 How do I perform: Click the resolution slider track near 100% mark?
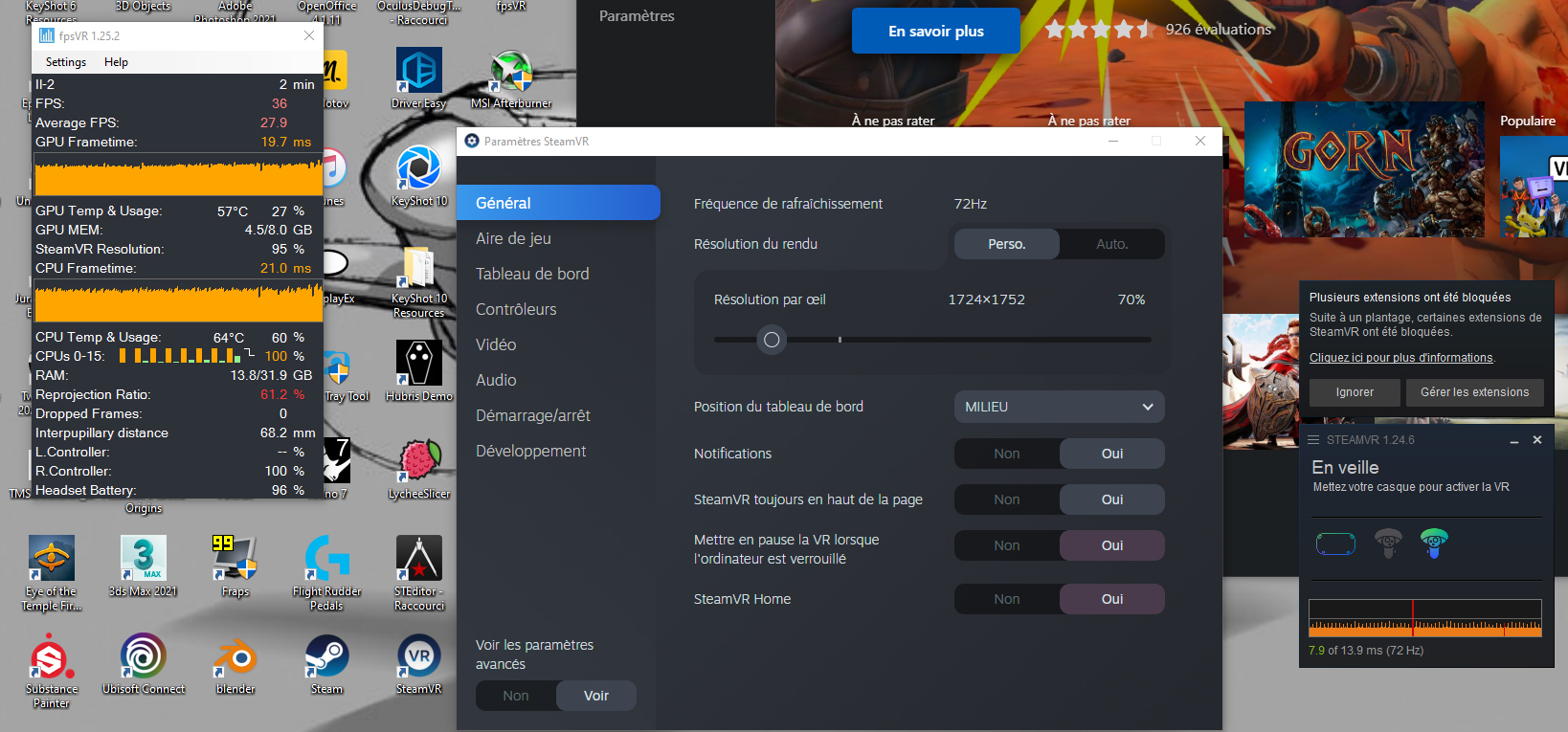click(840, 340)
